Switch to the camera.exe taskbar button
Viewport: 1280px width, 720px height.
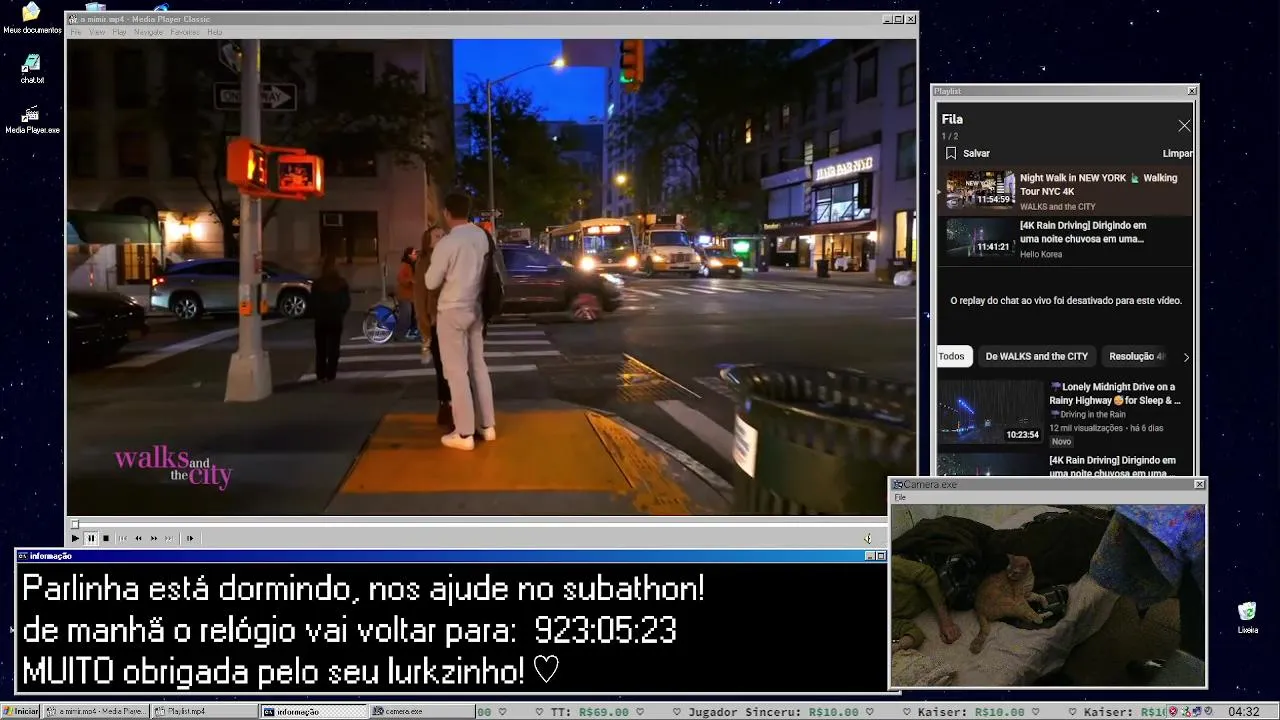coord(421,711)
